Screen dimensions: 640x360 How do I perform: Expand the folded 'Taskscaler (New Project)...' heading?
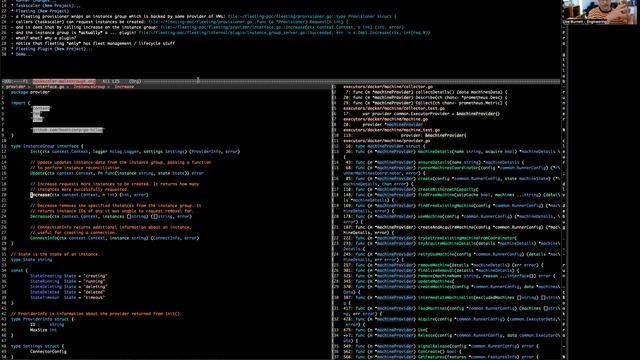(x=48, y=6)
